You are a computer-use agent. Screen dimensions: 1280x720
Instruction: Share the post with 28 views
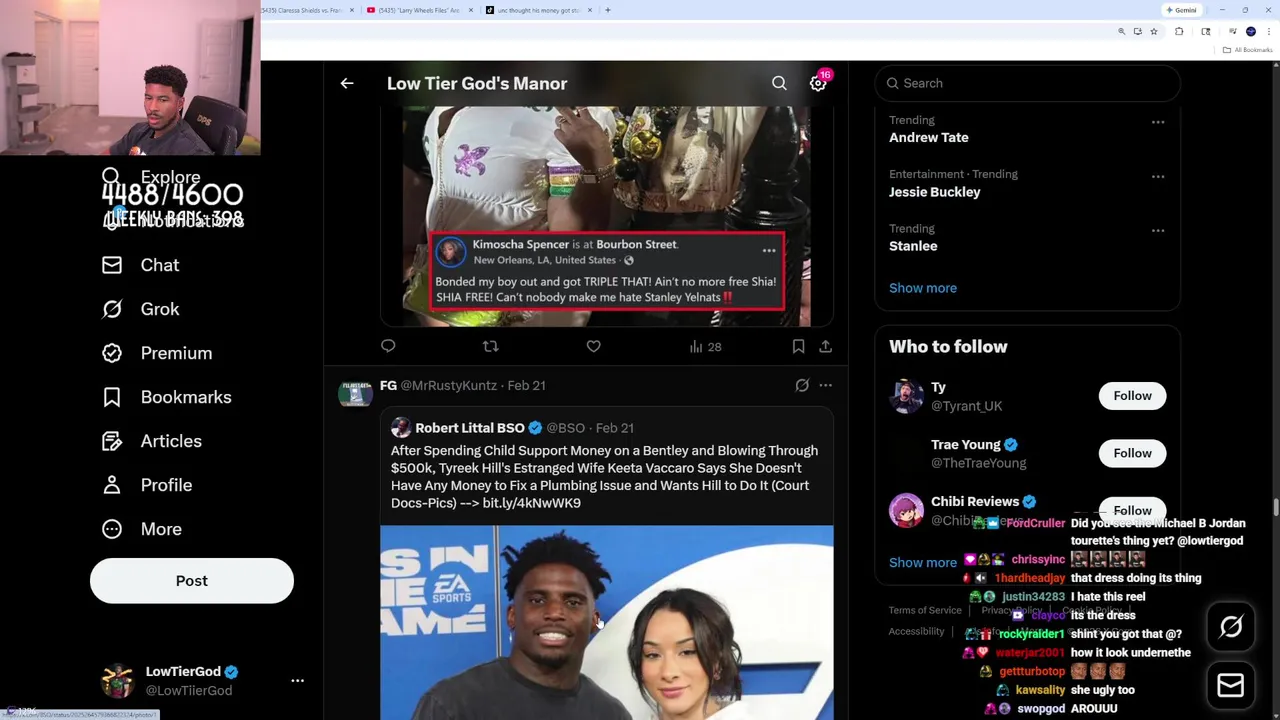click(x=825, y=346)
